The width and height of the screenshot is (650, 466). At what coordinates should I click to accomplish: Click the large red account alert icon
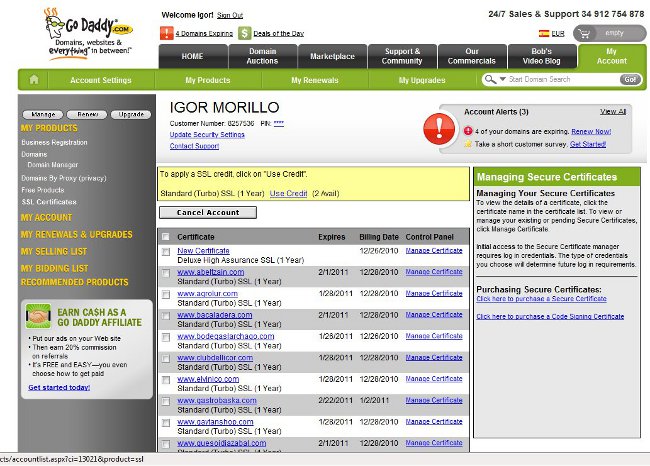pos(438,125)
